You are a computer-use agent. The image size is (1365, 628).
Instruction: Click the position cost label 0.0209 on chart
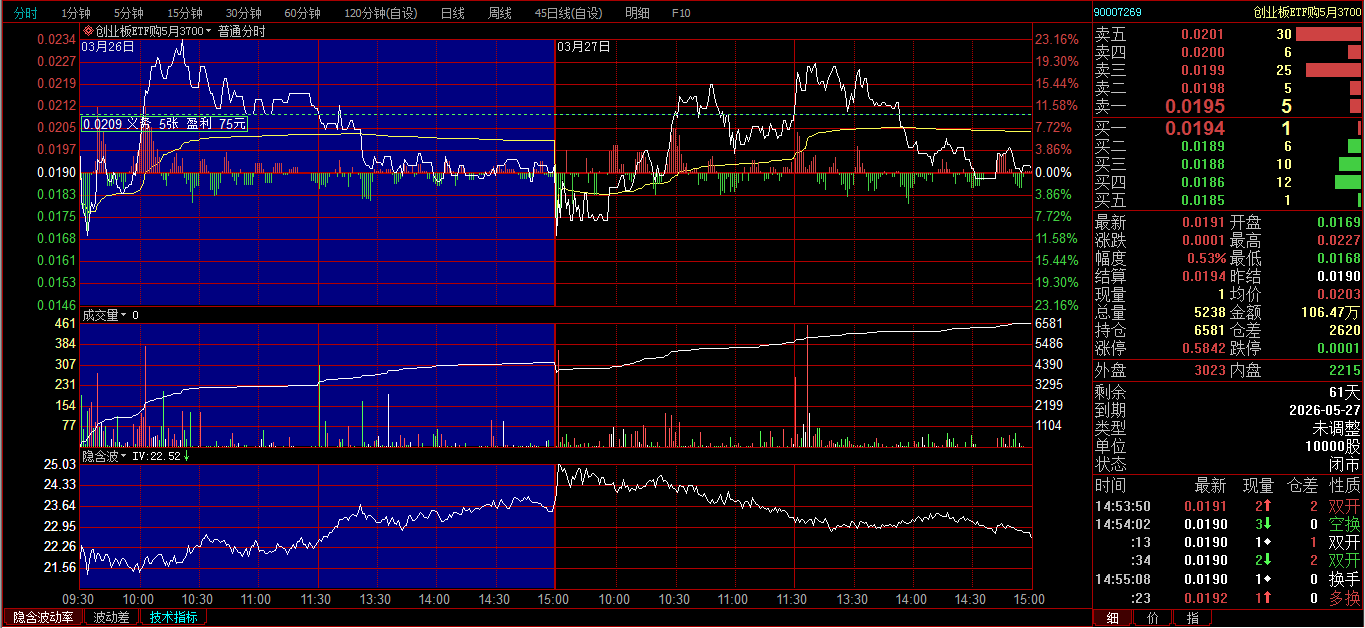click(x=102, y=124)
